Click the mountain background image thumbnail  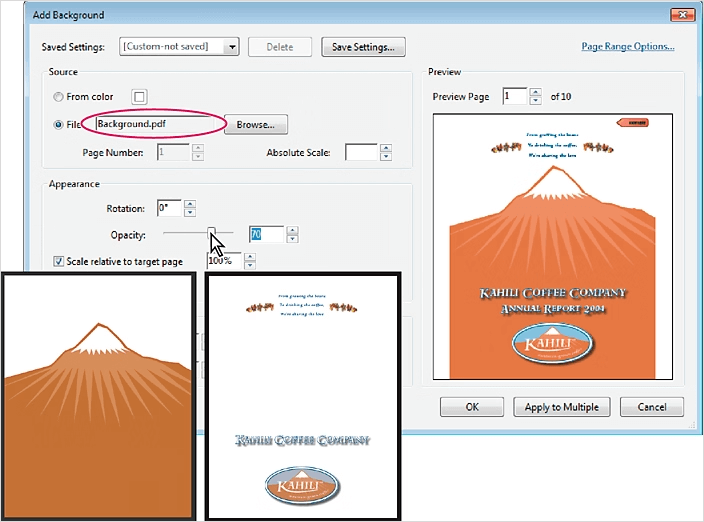coord(98,396)
